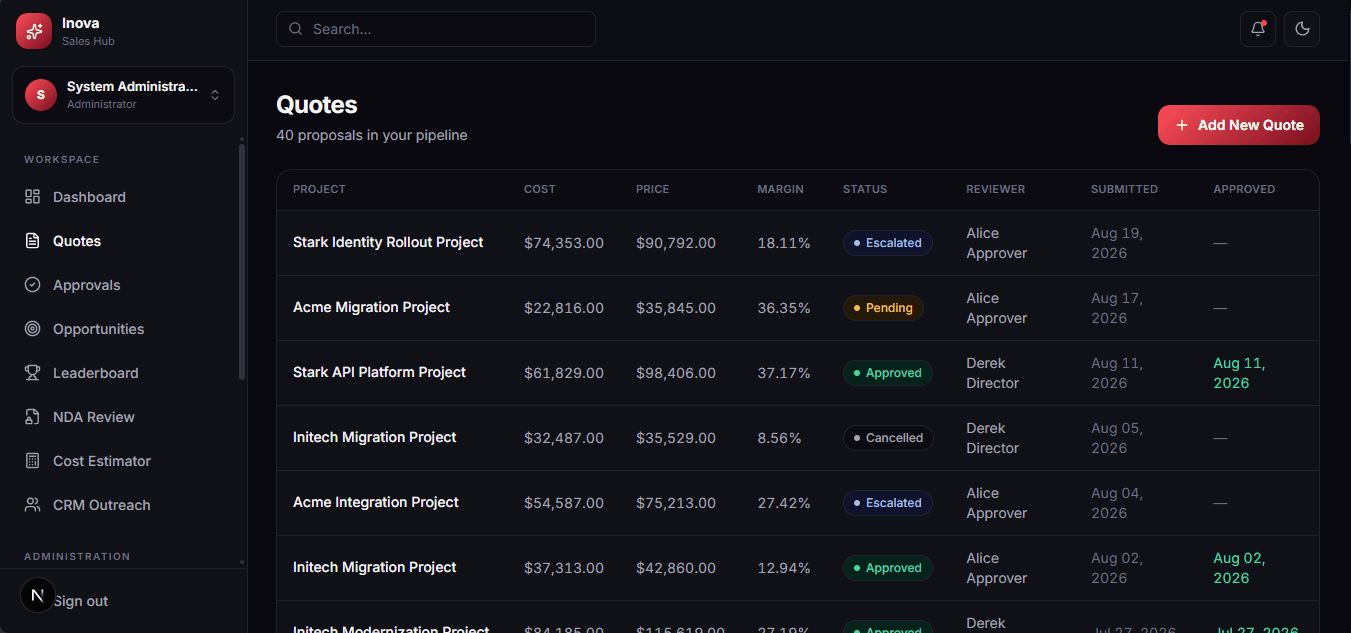This screenshot has width=1351, height=633.
Task: Open the CRM Outreach page
Action: [123, 505]
